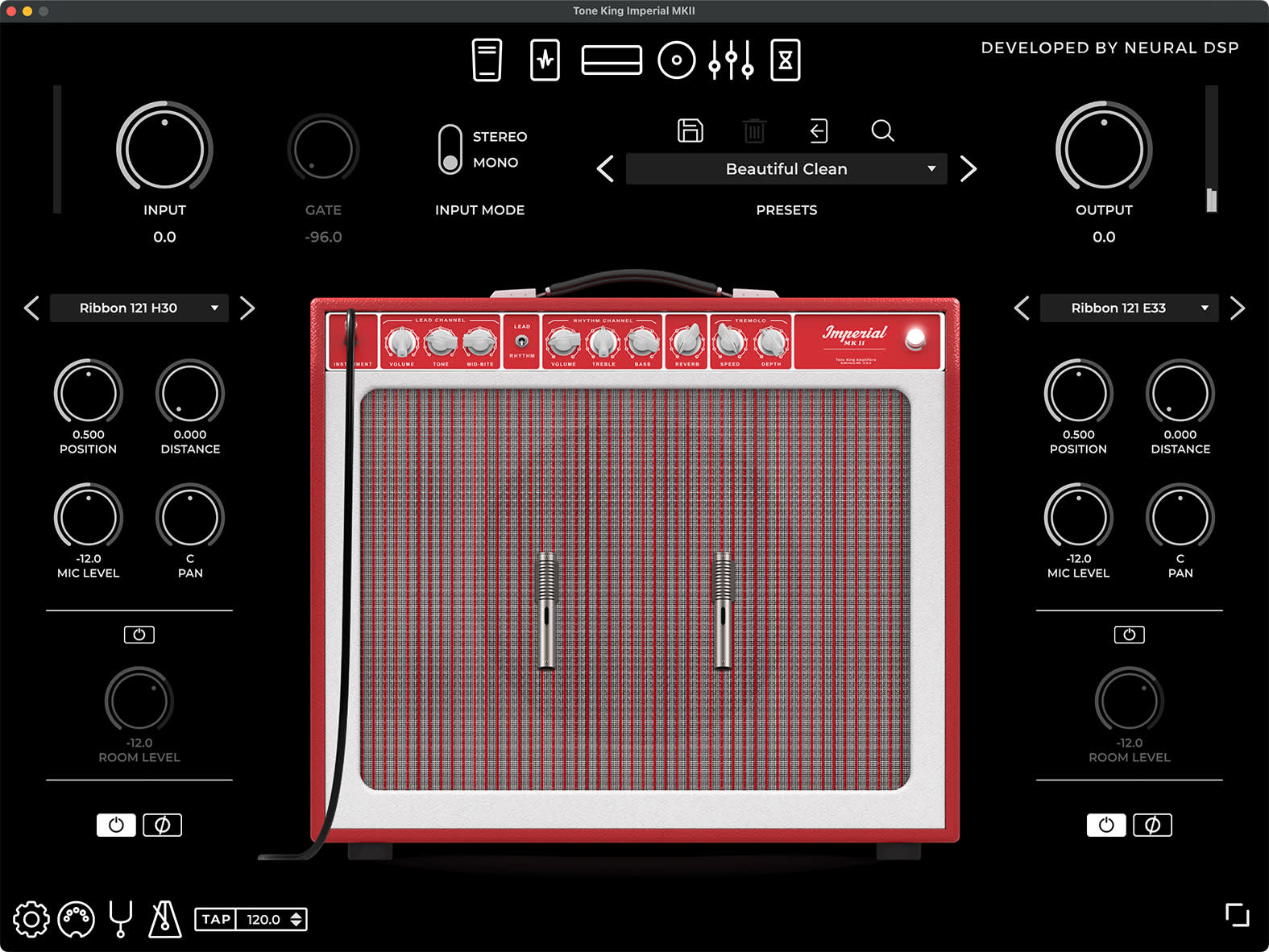Click the tremolo SPEED knob
This screenshot has width=1269, height=952.
(730, 341)
